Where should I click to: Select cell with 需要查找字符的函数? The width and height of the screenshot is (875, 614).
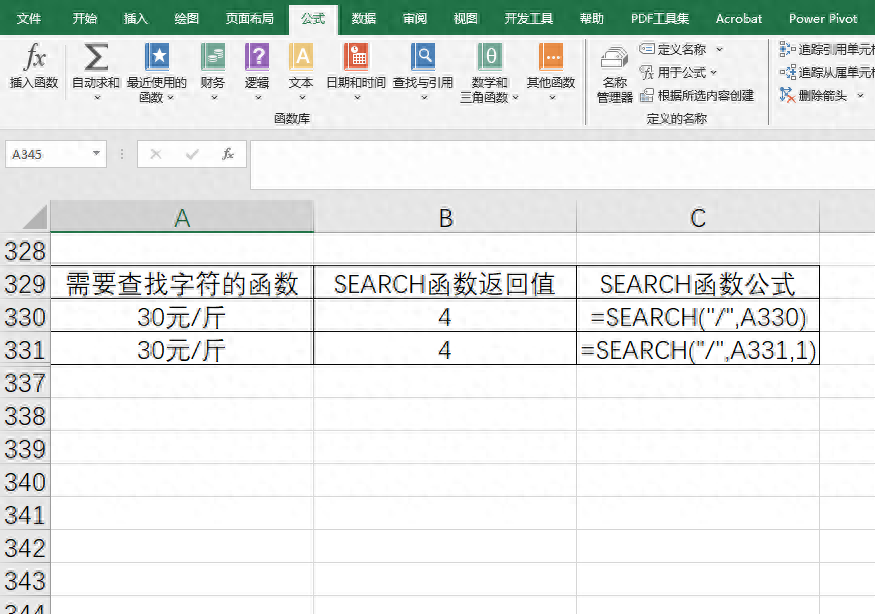pyautogui.click(x=182, y=282)
